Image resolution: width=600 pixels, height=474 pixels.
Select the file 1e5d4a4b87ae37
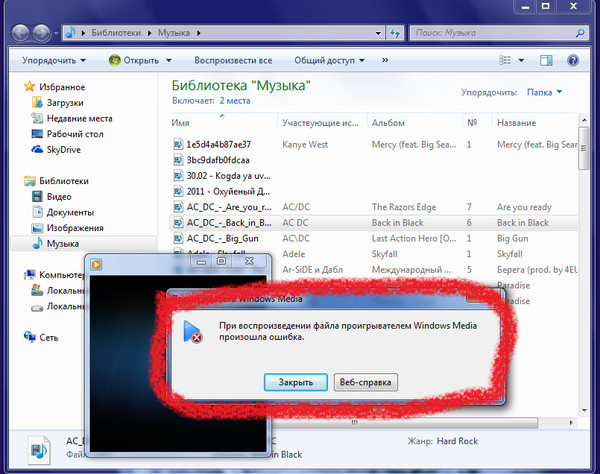(218, 144)
